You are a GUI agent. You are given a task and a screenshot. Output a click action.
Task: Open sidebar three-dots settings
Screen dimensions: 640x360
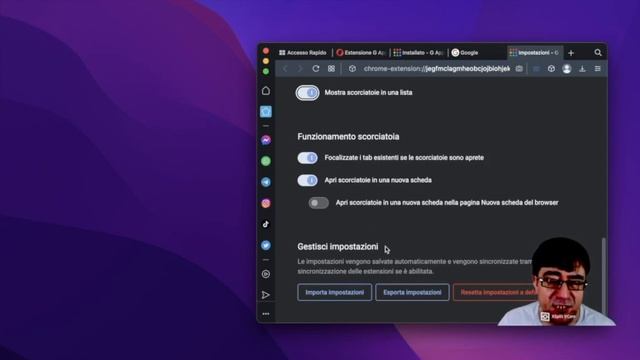coord(266,314)
